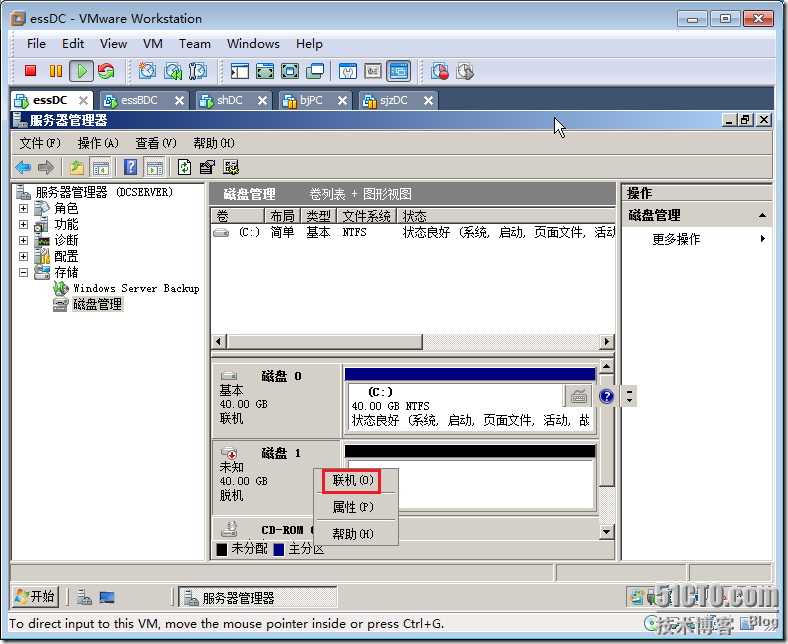The width and height of the screenshot is (788, 644).
Task: Switch to the bjPC tab
Action: [311, 100]
